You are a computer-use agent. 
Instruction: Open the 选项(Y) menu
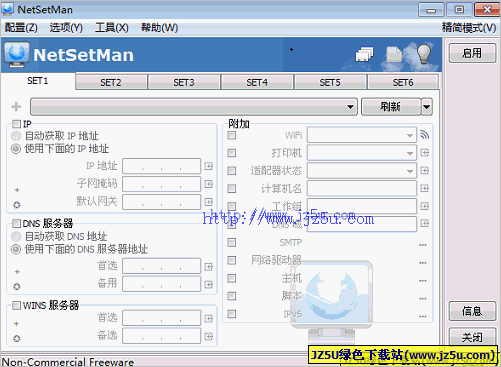coord(66,28)
